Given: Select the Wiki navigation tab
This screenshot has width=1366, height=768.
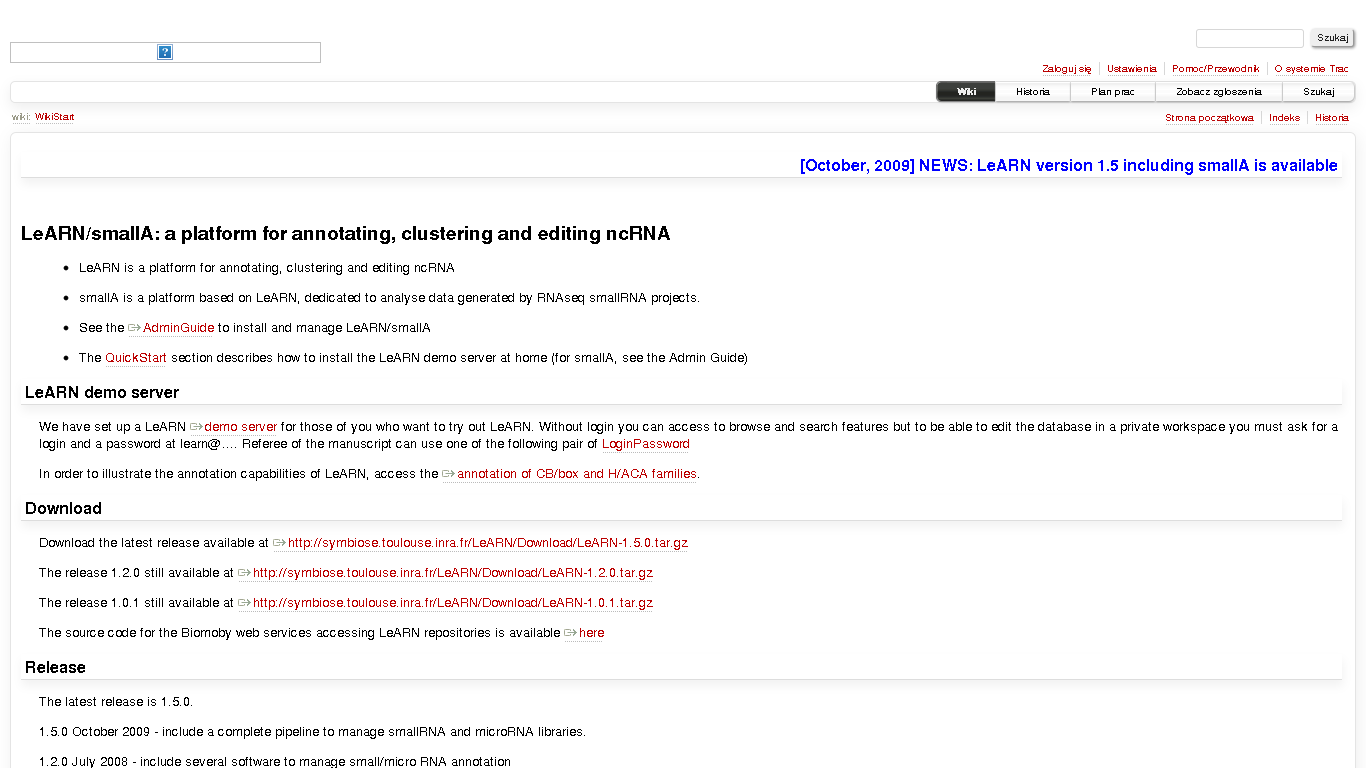Looking at the screenshot, I should (966, 92).
